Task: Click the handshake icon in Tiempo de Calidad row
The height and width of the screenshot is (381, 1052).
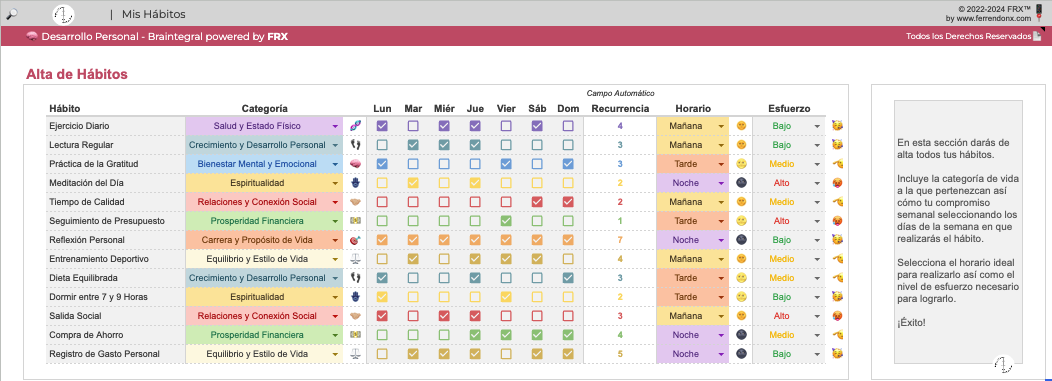Action: pyautogui.click(x=355, y=201)
